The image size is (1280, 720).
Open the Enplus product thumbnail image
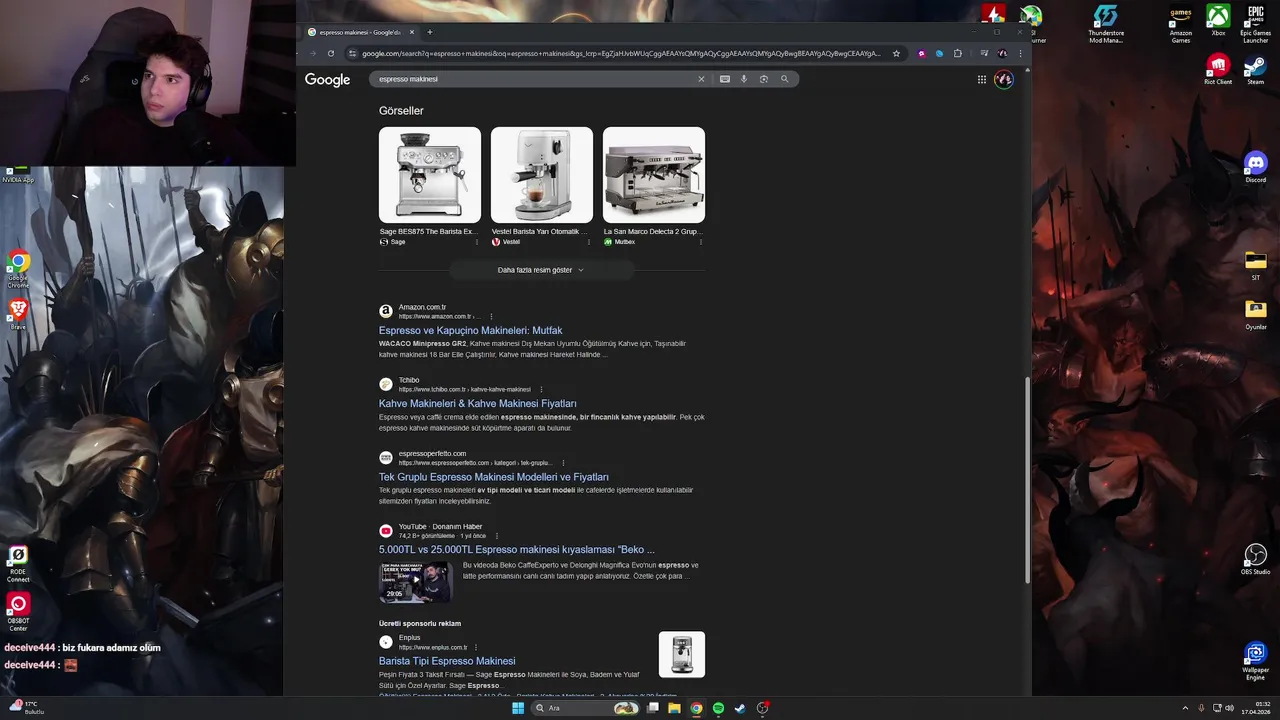point(682,654)
